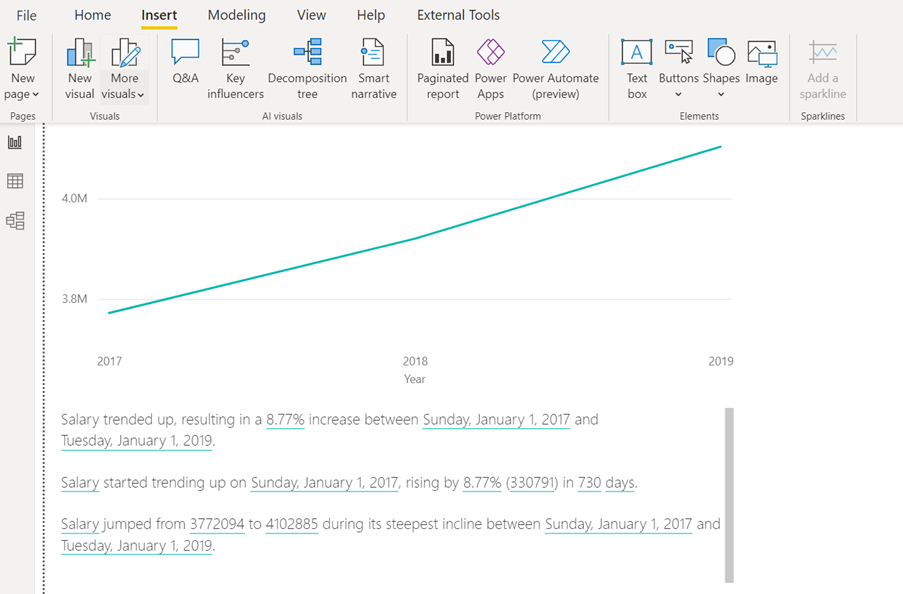Screen dimensions: 903x594
Task: Switch to Data view in left sidebar
Action: click(x=14, y=180)
